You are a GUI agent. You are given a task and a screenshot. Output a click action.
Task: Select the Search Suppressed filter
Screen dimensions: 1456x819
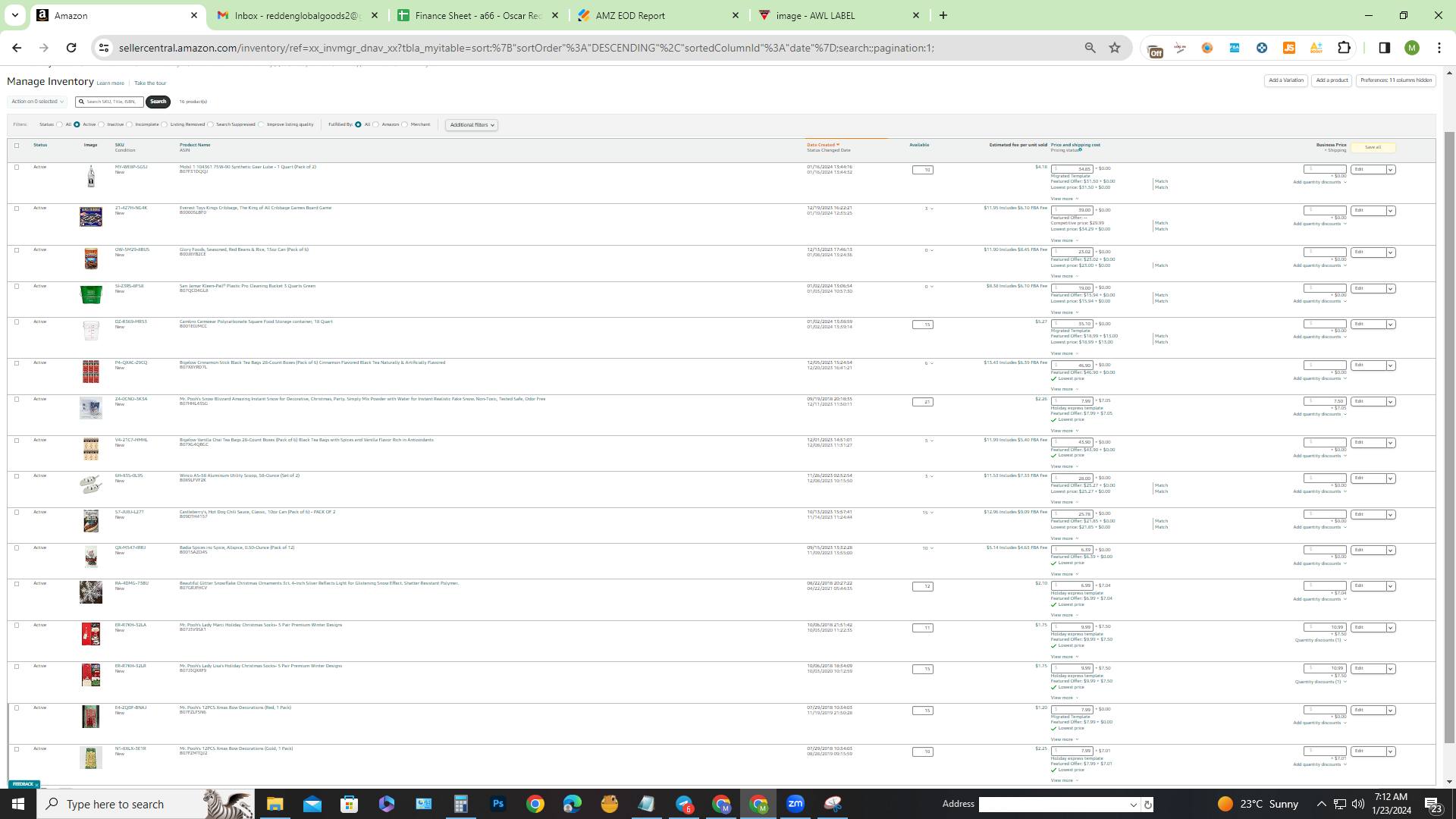coord(210,124)
